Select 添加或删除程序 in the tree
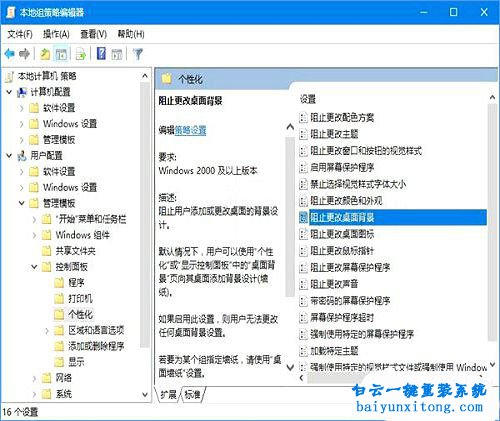500x421 pixels. (96, 346)
